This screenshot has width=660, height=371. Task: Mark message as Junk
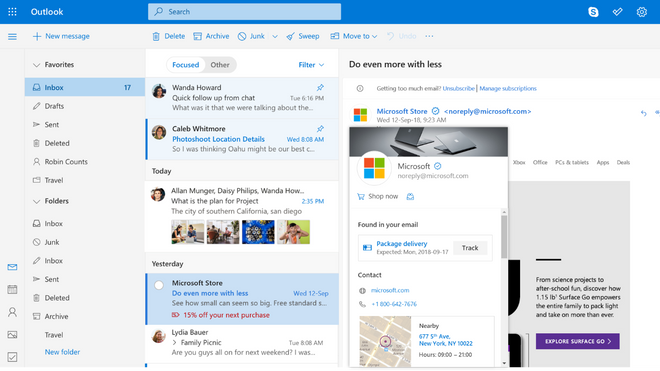tap(251, 36)
